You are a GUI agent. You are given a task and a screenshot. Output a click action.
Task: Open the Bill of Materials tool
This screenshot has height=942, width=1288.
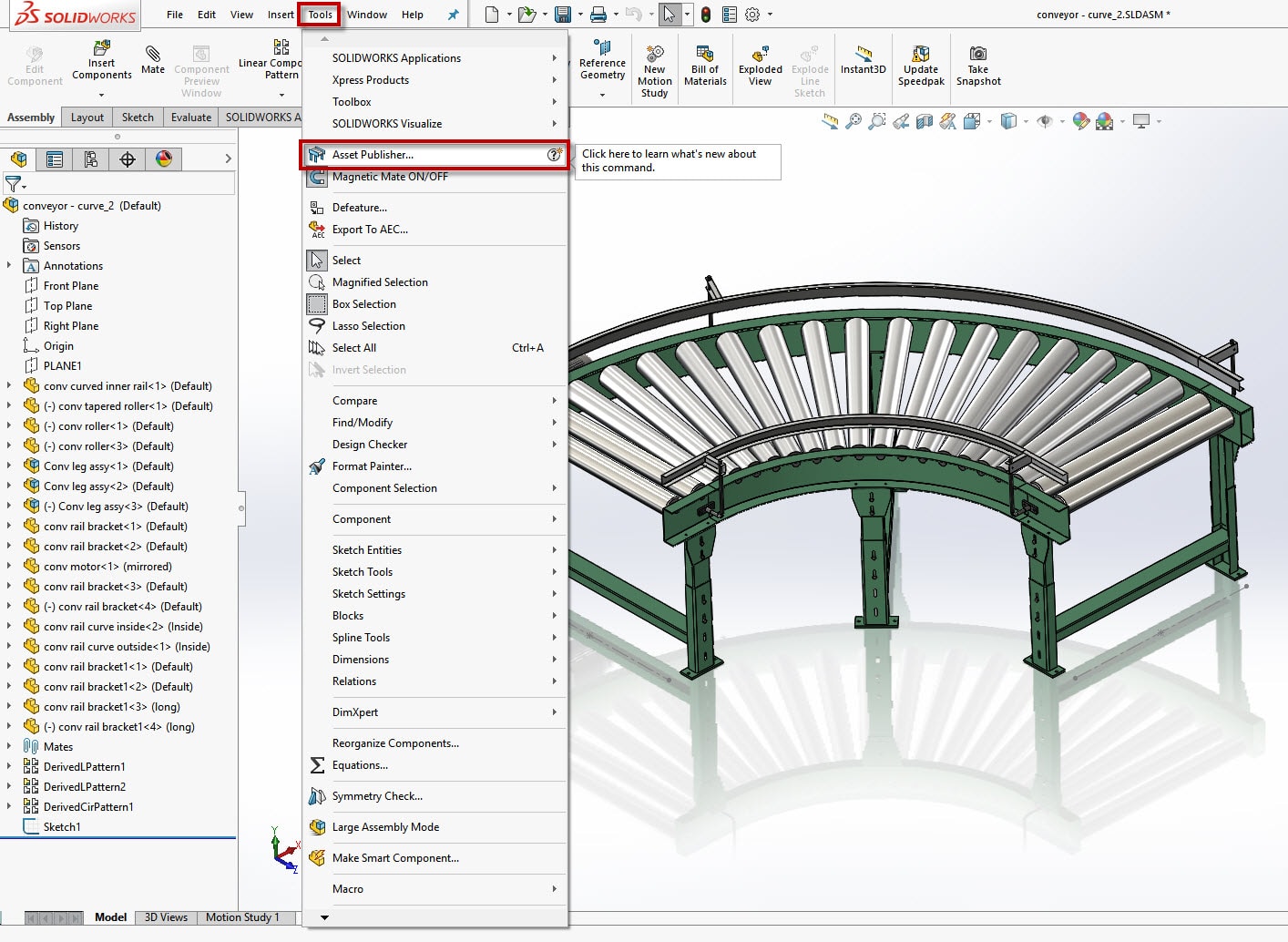coord(705,55)
